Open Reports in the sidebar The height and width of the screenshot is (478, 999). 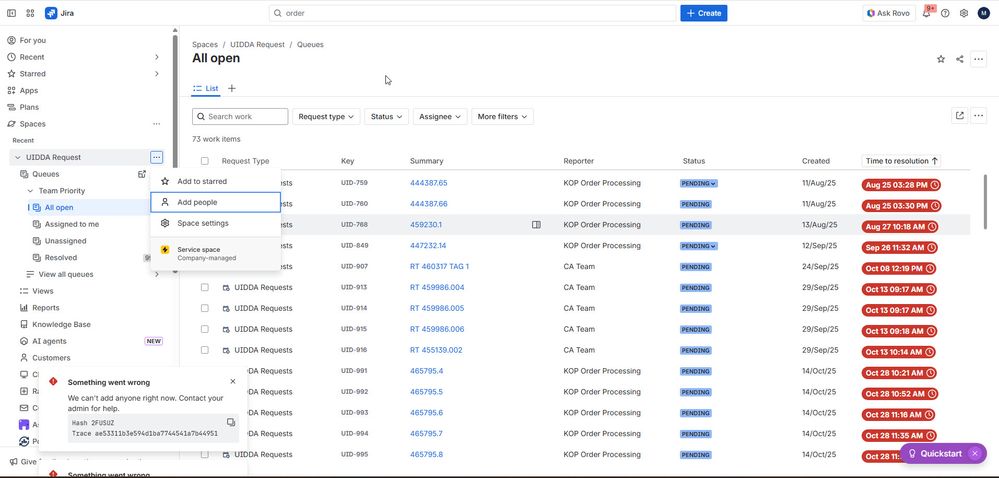(46, 308)
